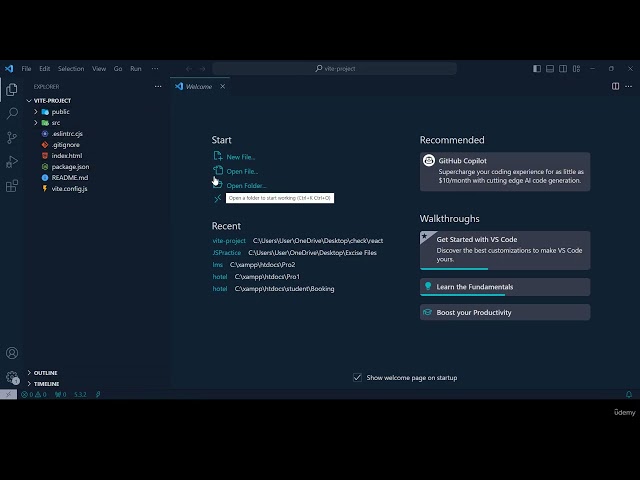
Task: Open recent lms link
Action: click(218, 264)
